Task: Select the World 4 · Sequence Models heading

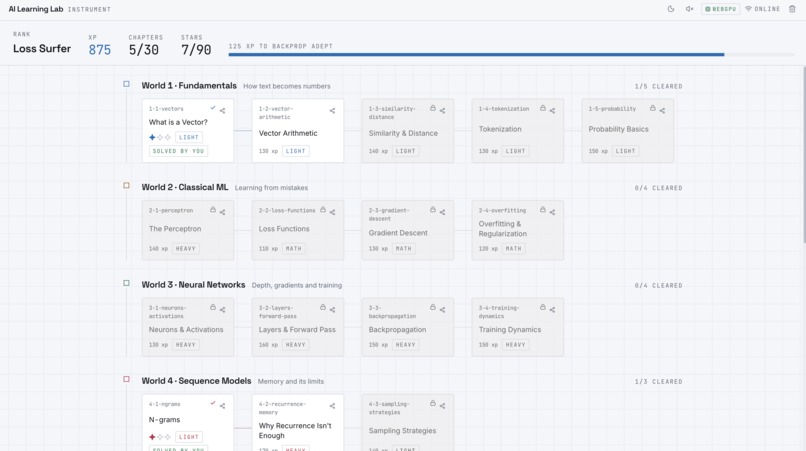Action: (x=196, y=381)
